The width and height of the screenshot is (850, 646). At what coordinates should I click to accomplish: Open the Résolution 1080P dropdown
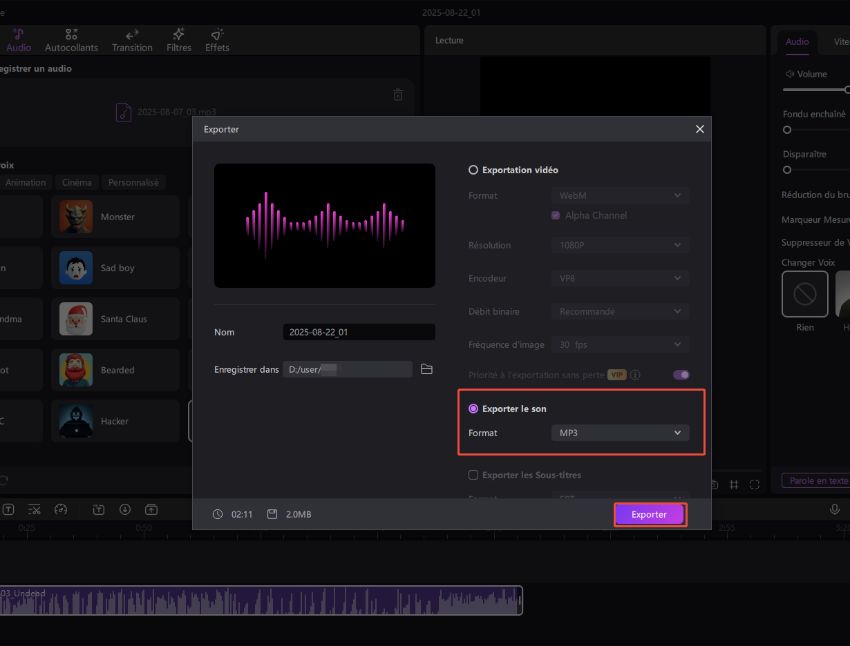(620, 245)
